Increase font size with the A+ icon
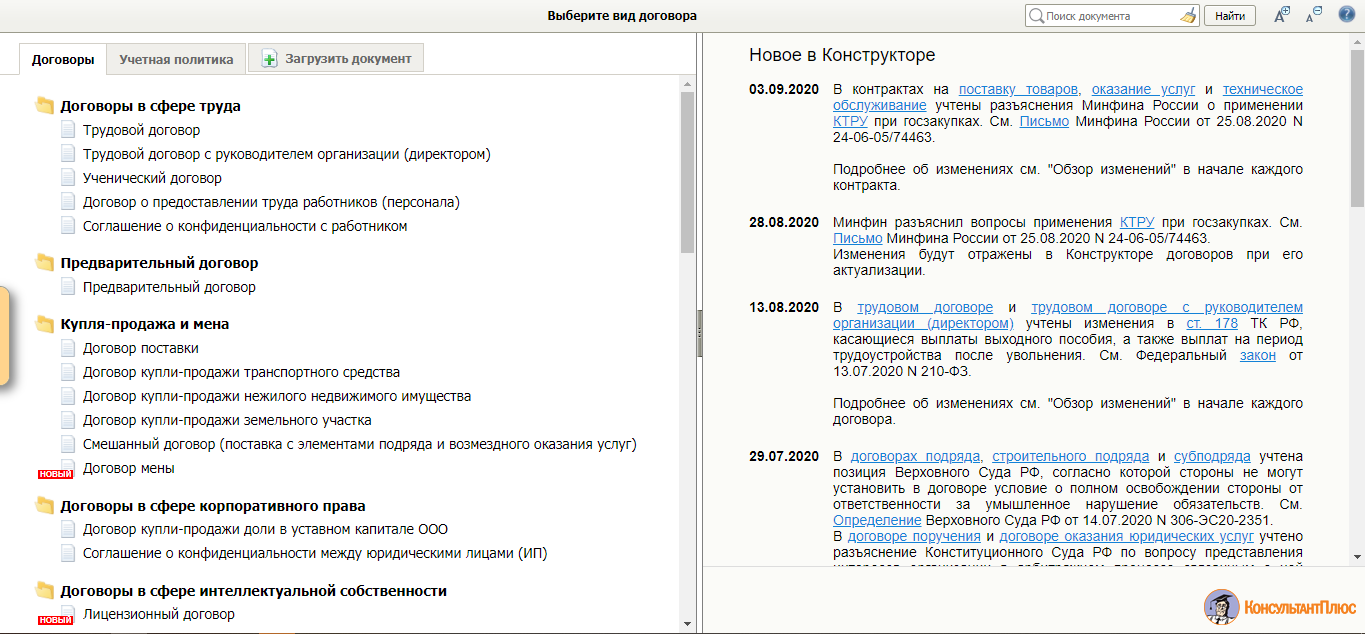The height and width of the screenshot is (634, 1365). coord(1282,15)
